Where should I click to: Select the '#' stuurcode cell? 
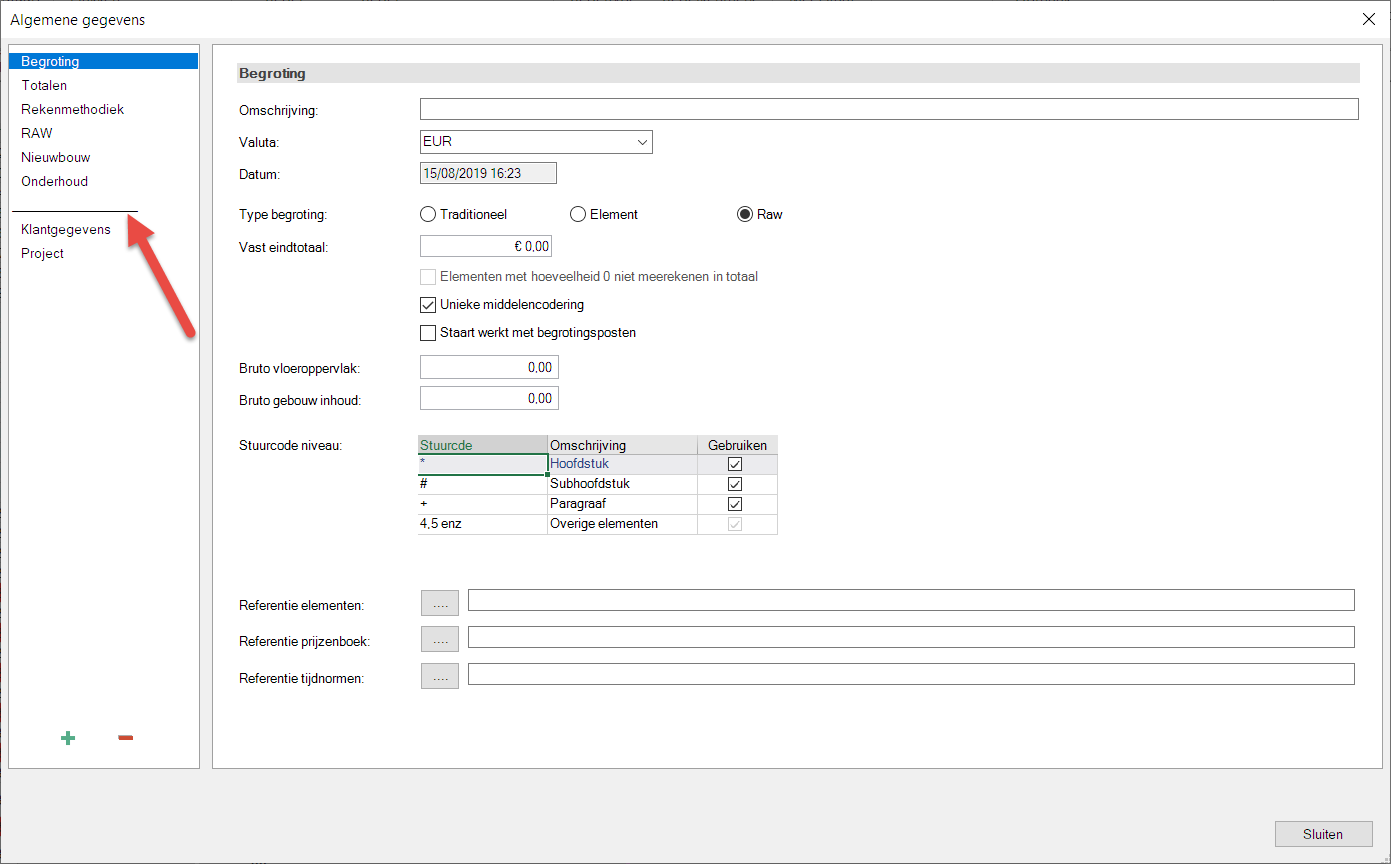(x=482, y=484)
